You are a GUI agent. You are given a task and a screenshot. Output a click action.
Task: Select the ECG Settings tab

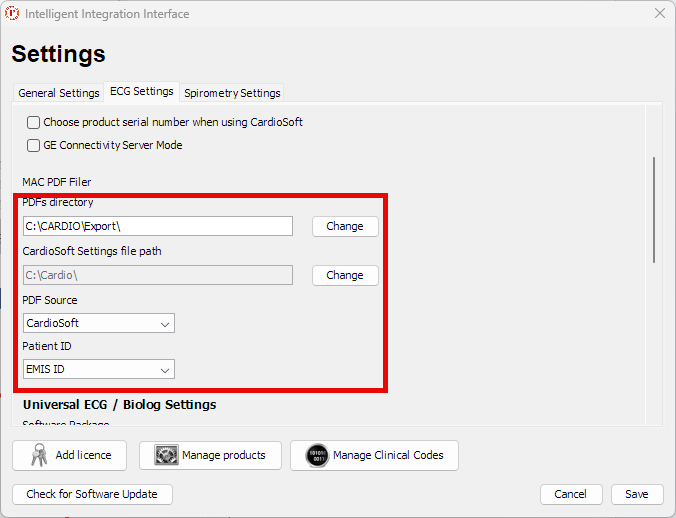(x=141, y=92)
